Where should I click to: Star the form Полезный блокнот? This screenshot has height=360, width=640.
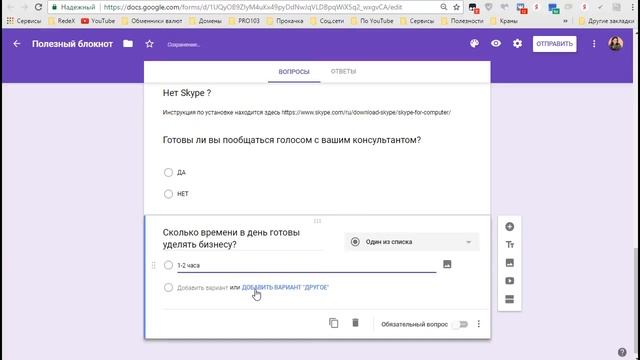pyautogui.click(x=149, y=44)
